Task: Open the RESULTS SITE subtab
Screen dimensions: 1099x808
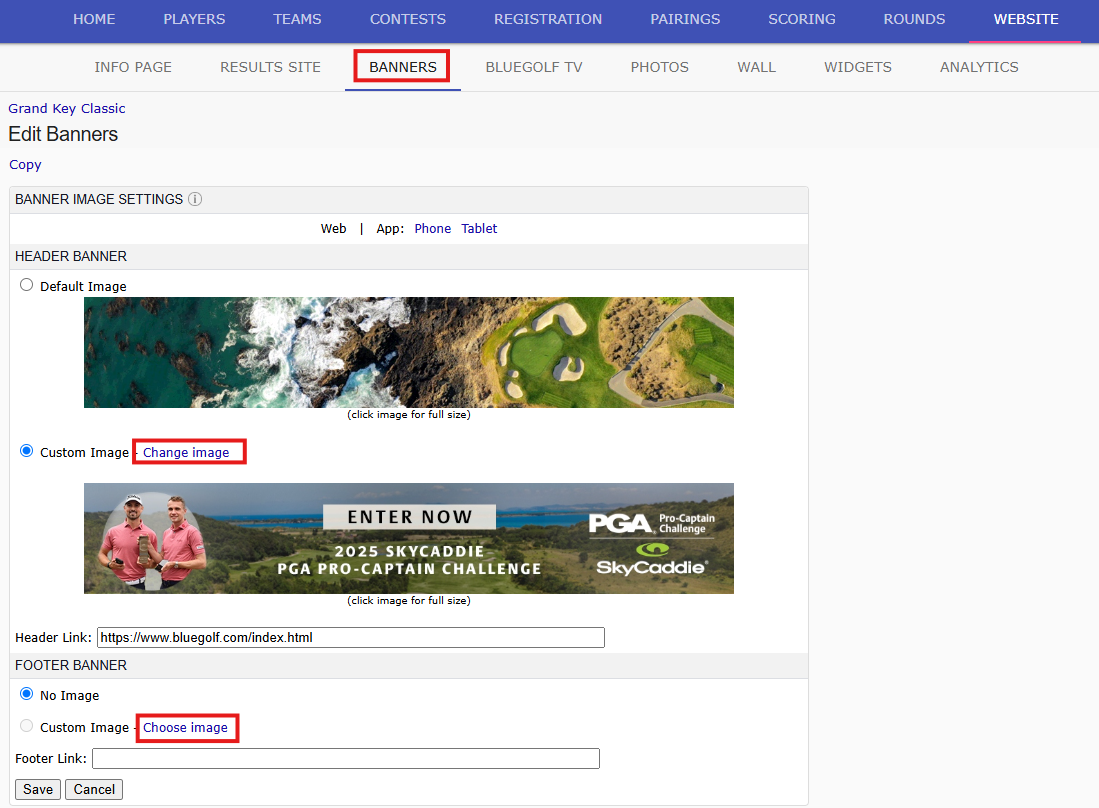Action: [271, 67]
